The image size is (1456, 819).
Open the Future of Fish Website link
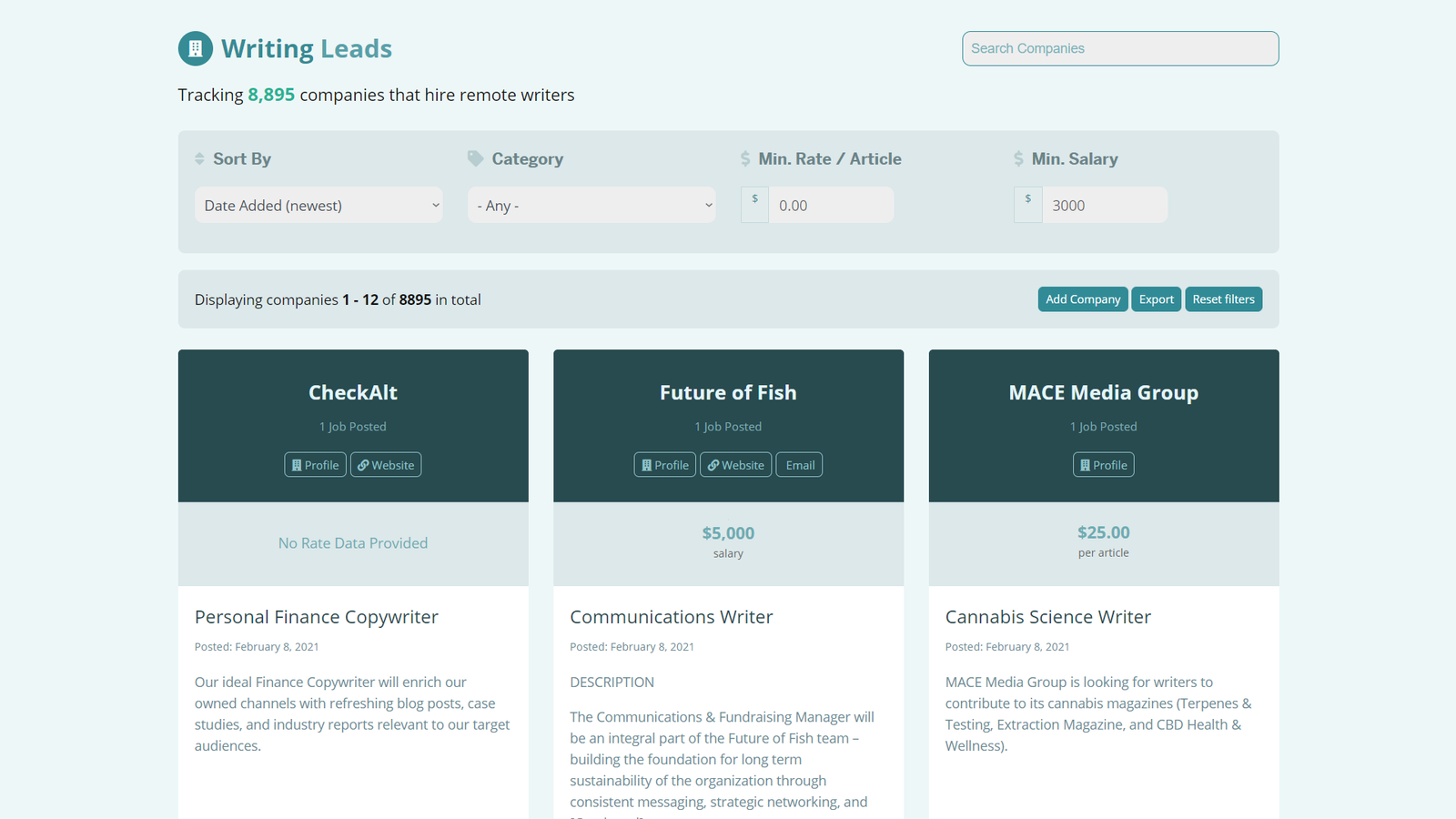point(736,465)
